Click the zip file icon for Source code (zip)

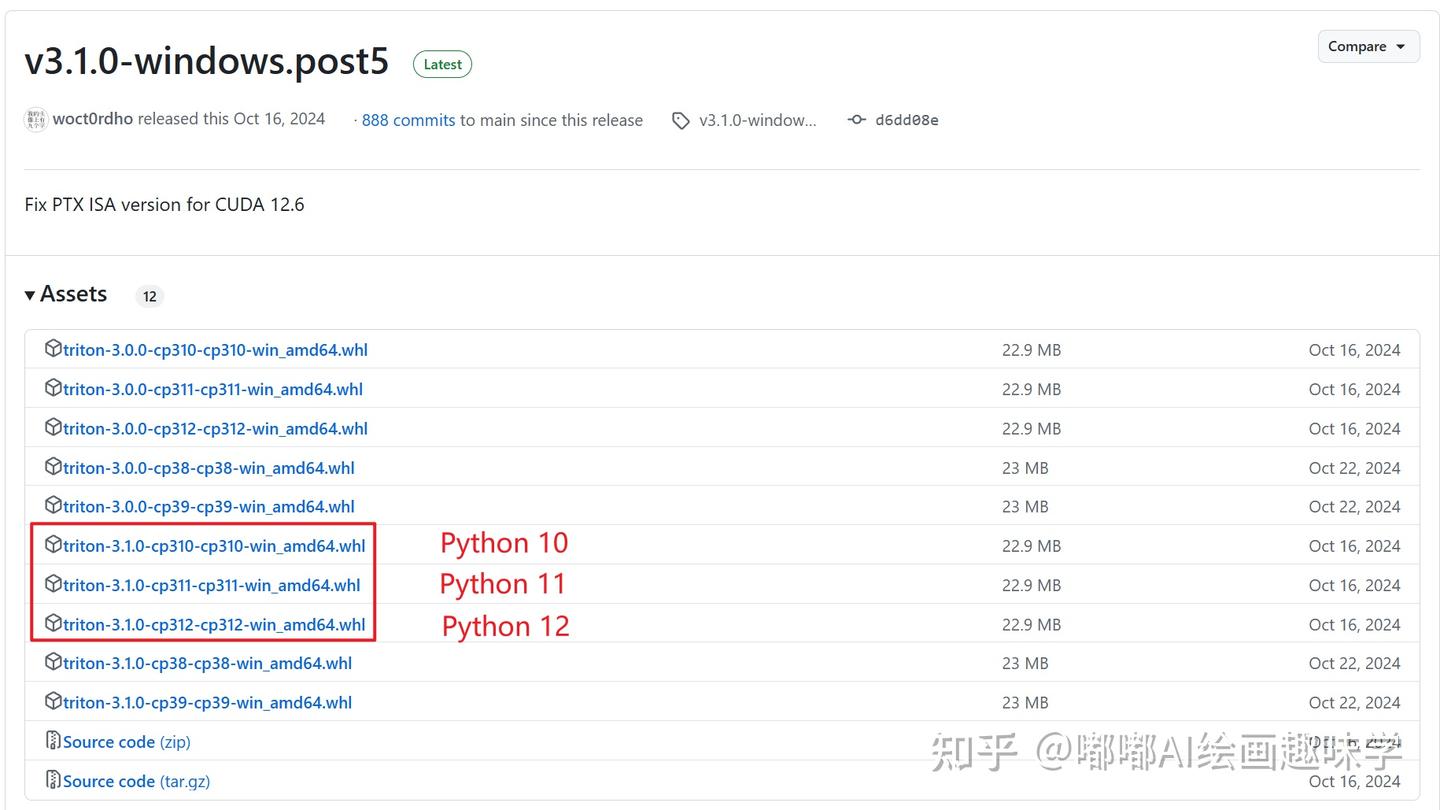(x=53, y=741)
